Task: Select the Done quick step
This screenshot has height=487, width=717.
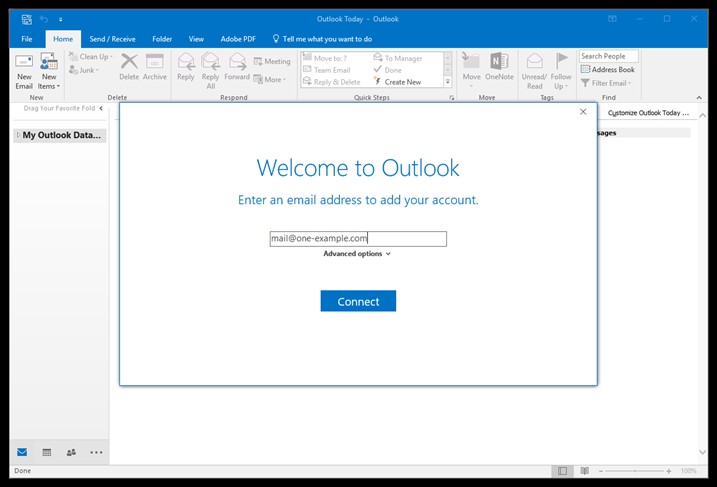Action: click(x=388, y=70)
